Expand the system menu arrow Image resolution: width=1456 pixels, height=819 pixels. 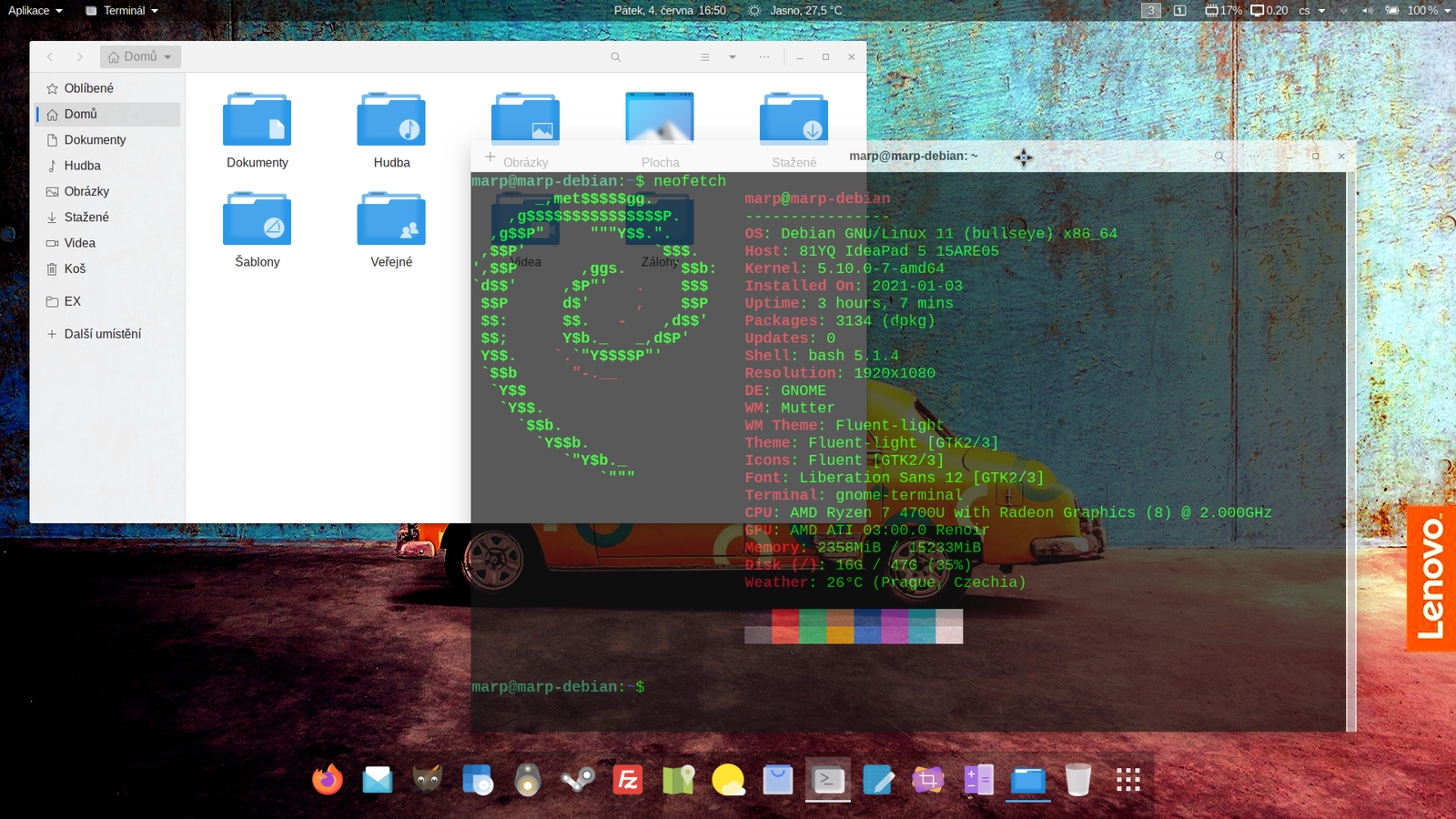[x=1447, y=11]
